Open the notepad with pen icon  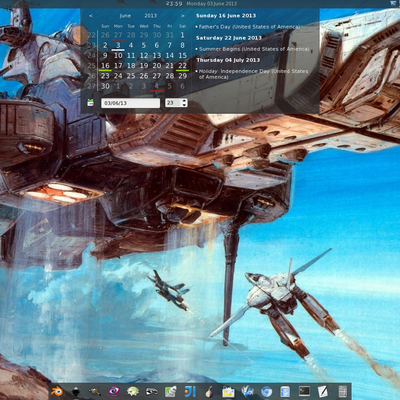coord(323,391)
